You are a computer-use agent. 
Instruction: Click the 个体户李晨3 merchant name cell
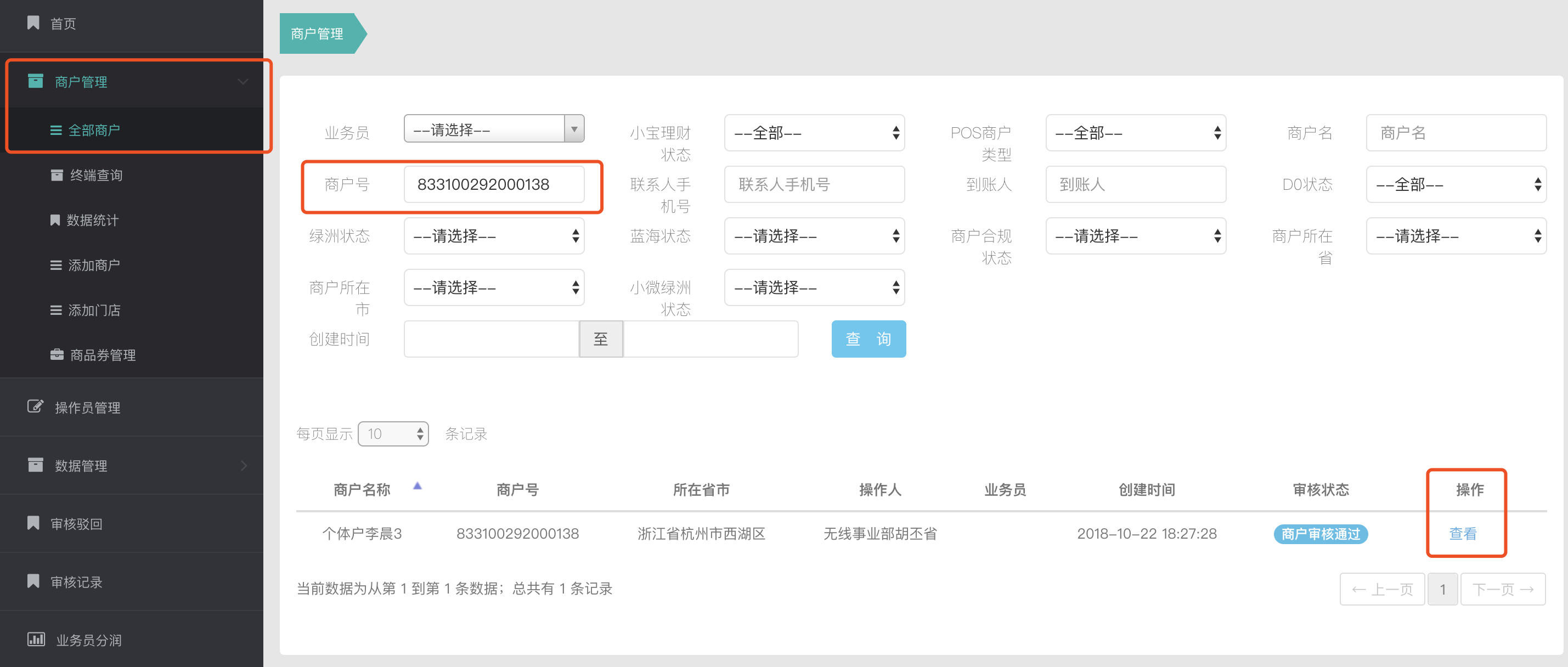tap(362, 534)
